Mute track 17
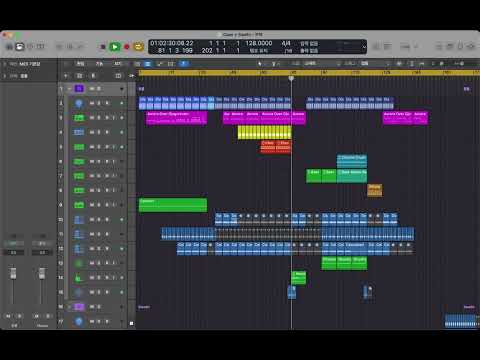The image size is (480, 360). point(92,321)
